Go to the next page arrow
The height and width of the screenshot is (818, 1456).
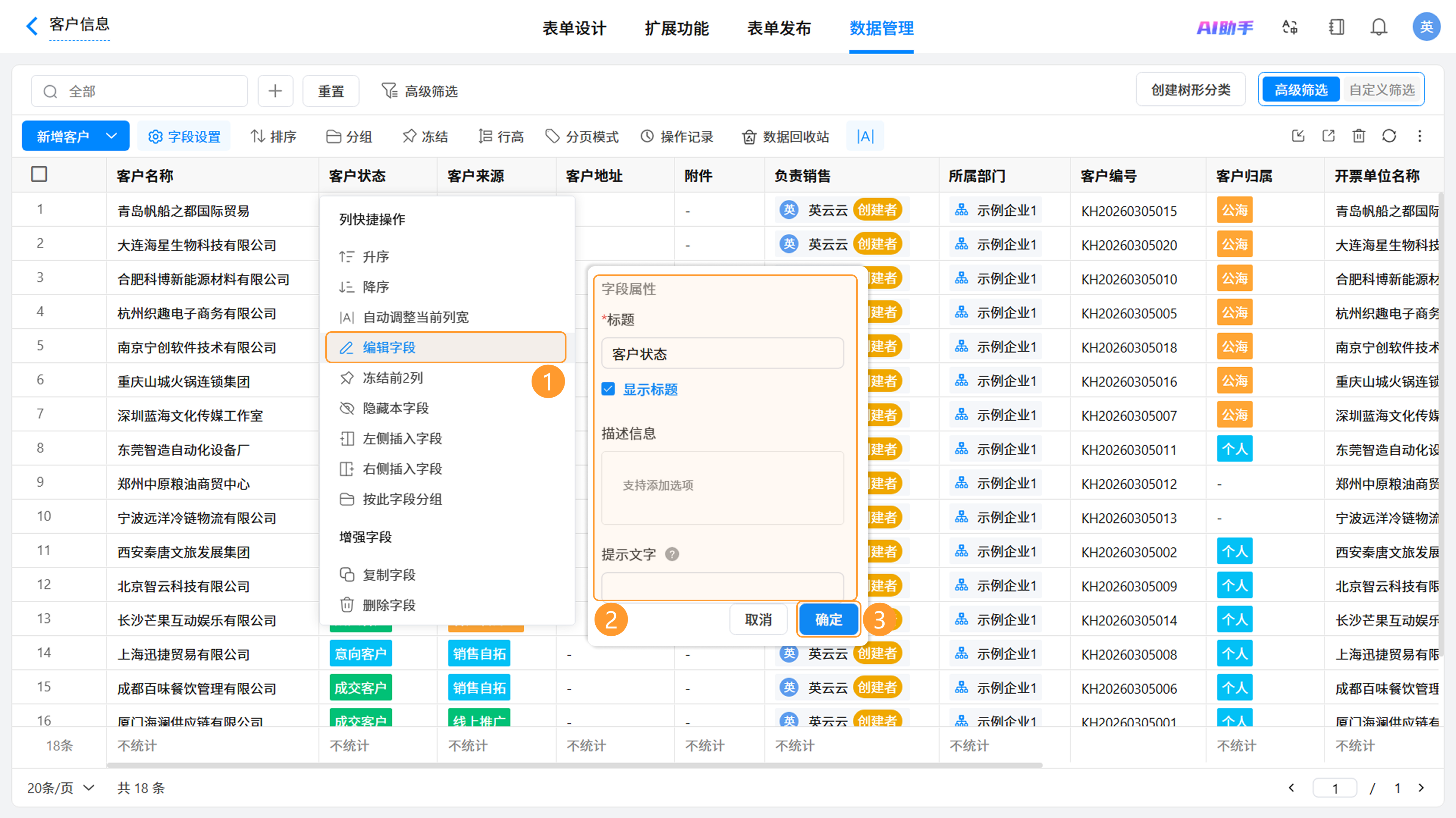coord(1421,788)
